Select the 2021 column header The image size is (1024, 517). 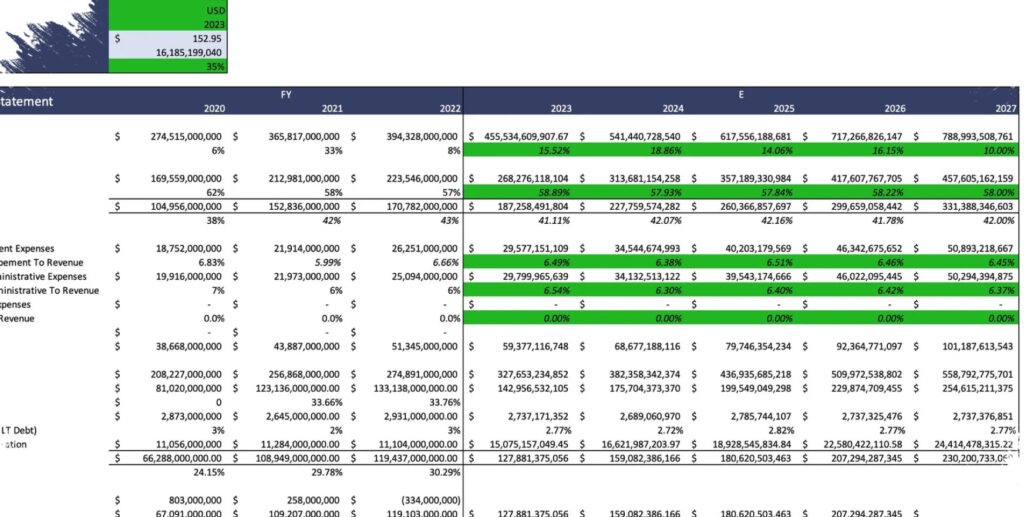click(x=332, y=108)
